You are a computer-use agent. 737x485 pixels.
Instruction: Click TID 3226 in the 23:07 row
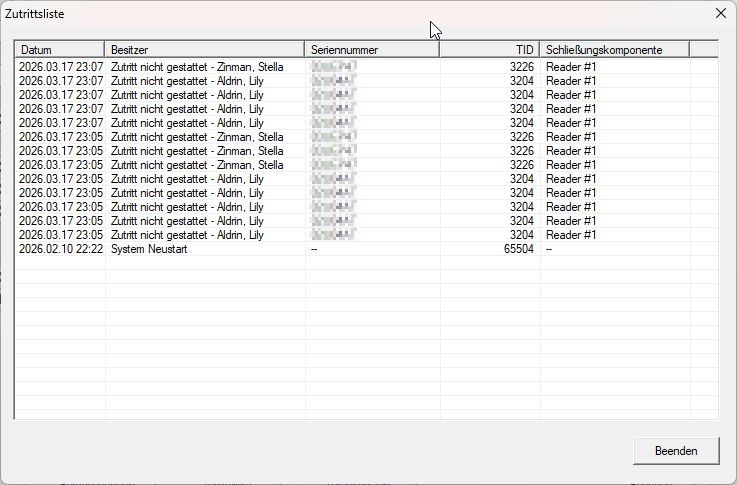pos(520,67)
